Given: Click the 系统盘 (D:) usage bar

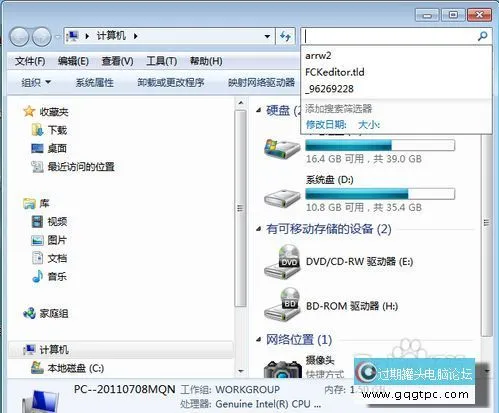Looking at the screenshot, I should point(380,194).
